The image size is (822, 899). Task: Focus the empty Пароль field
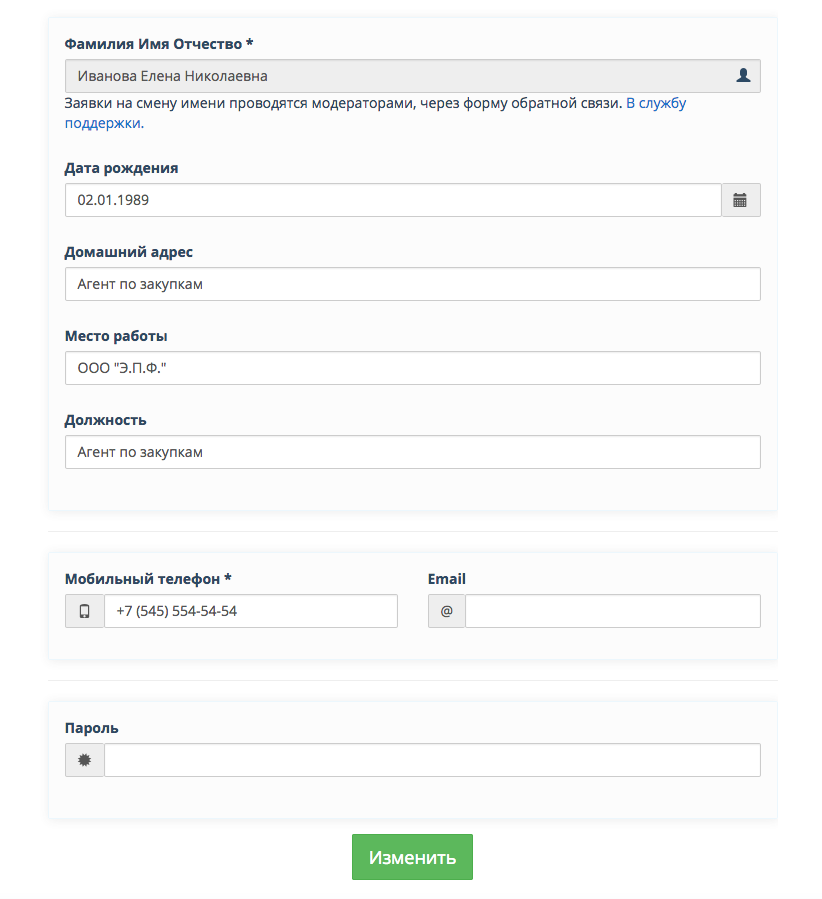tap(432, 760)
